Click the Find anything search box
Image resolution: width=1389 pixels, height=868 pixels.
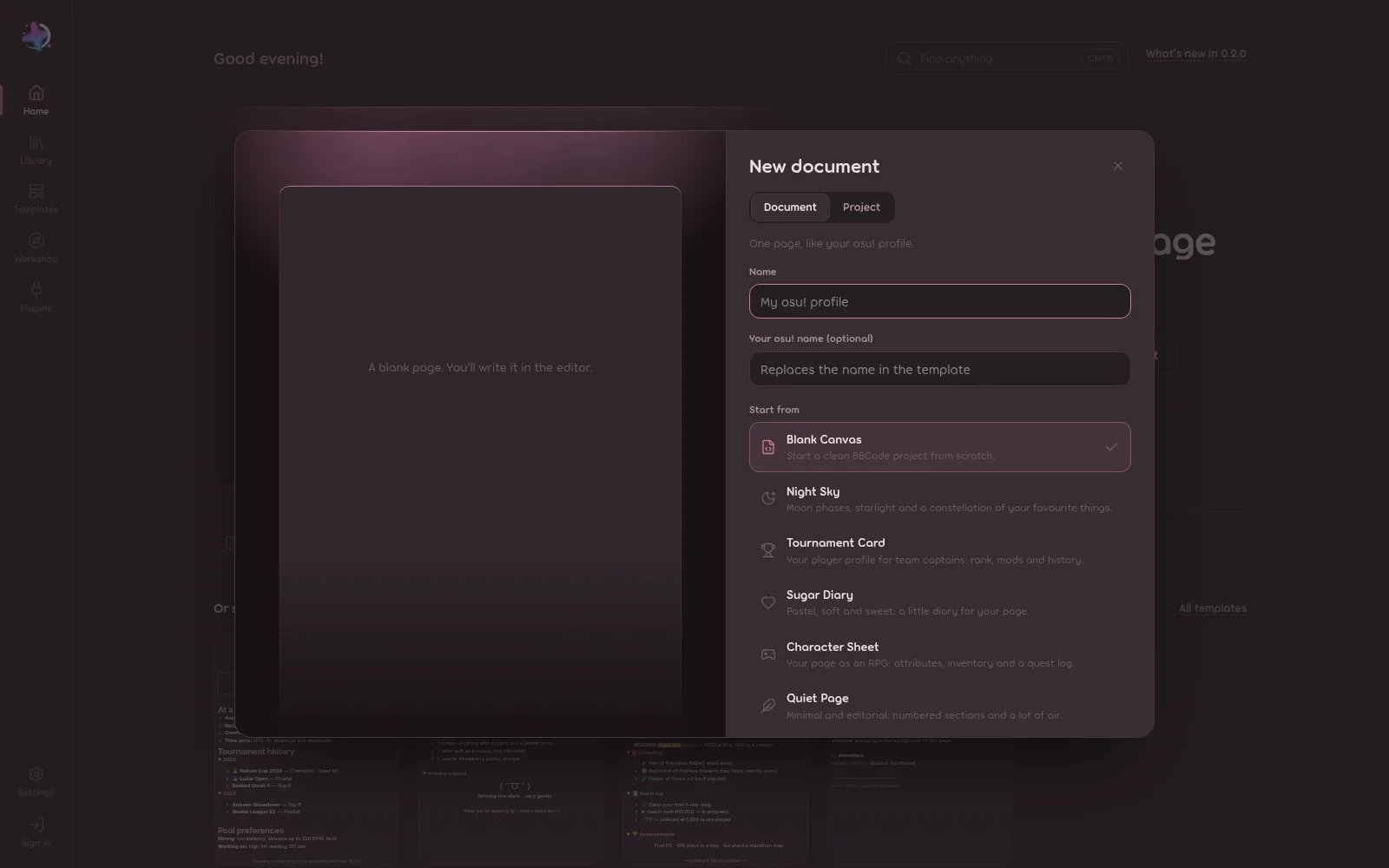(1007, 58)
